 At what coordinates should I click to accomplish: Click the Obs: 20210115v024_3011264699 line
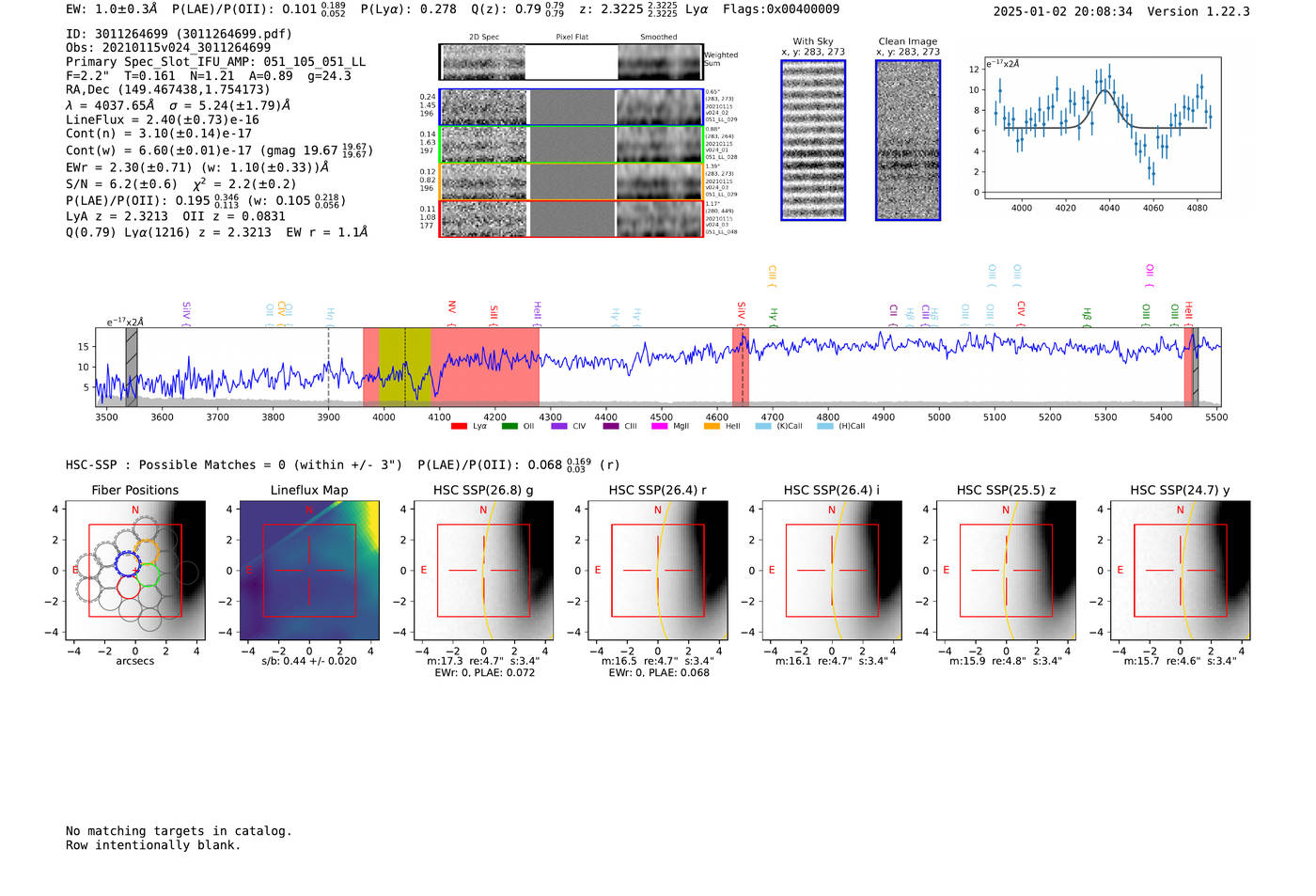(168, 48)
